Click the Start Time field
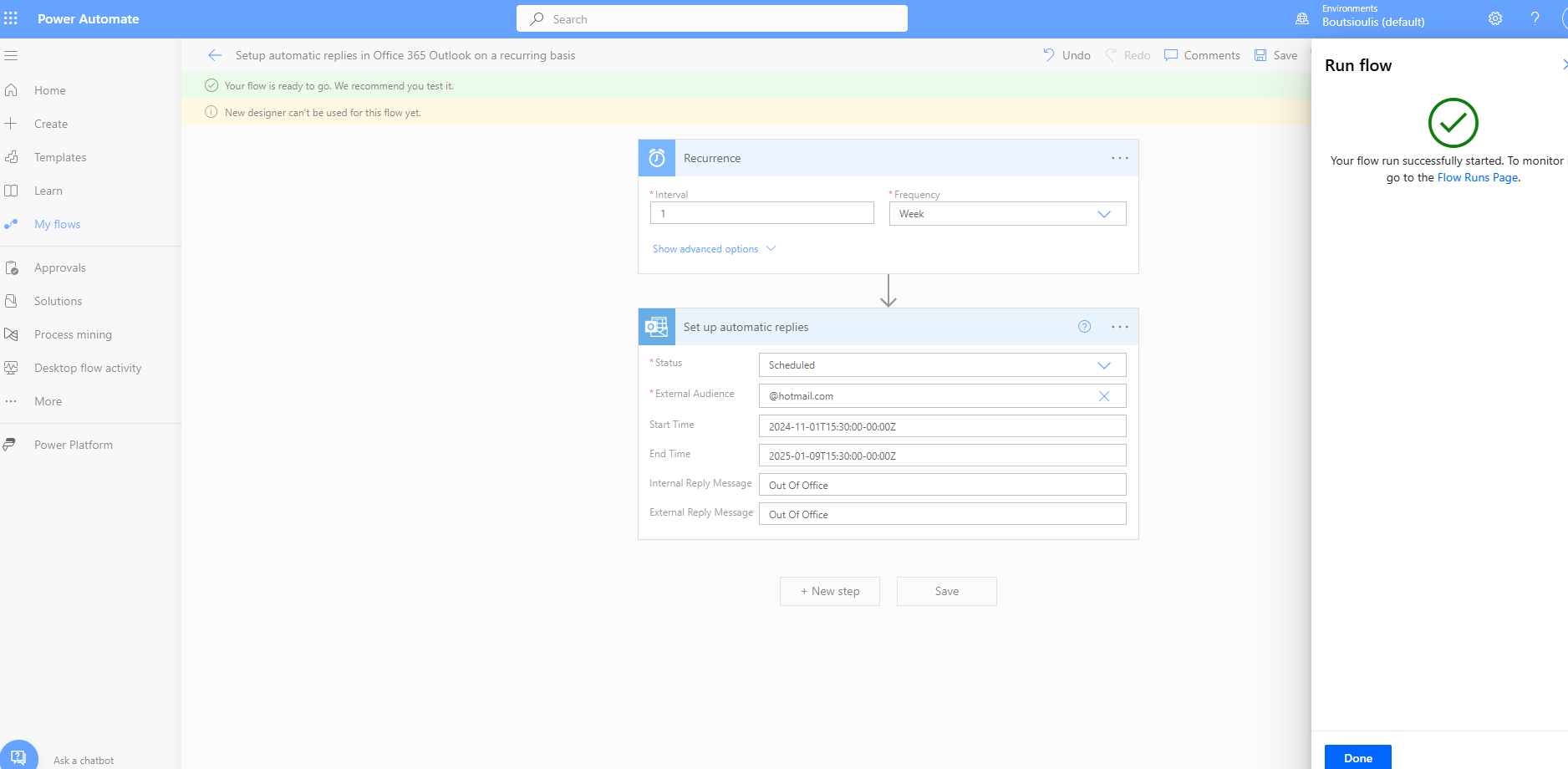Screen dimensions: 1568x769 (x=942, y=426)
